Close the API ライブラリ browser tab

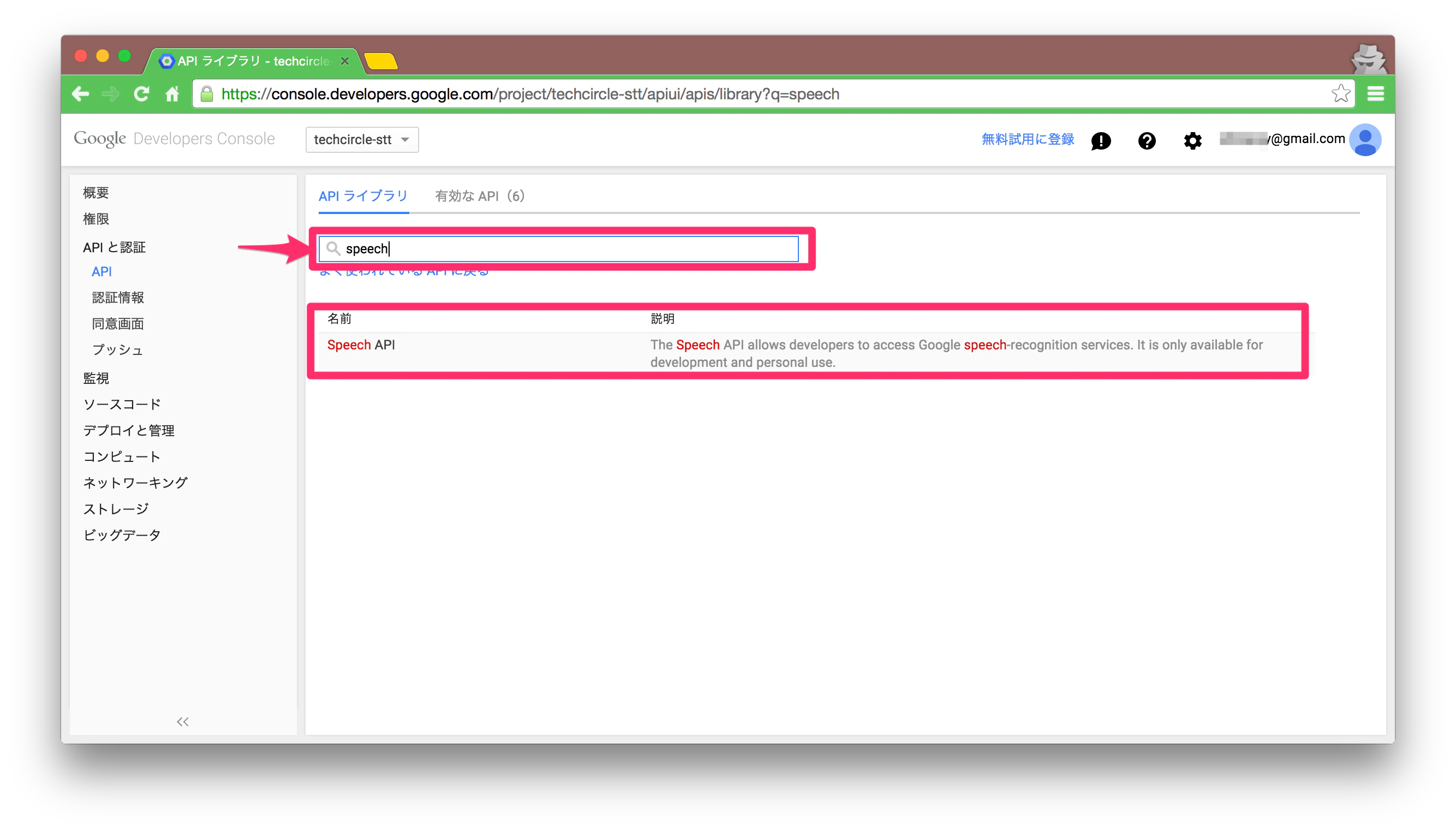tap(344, 61)
